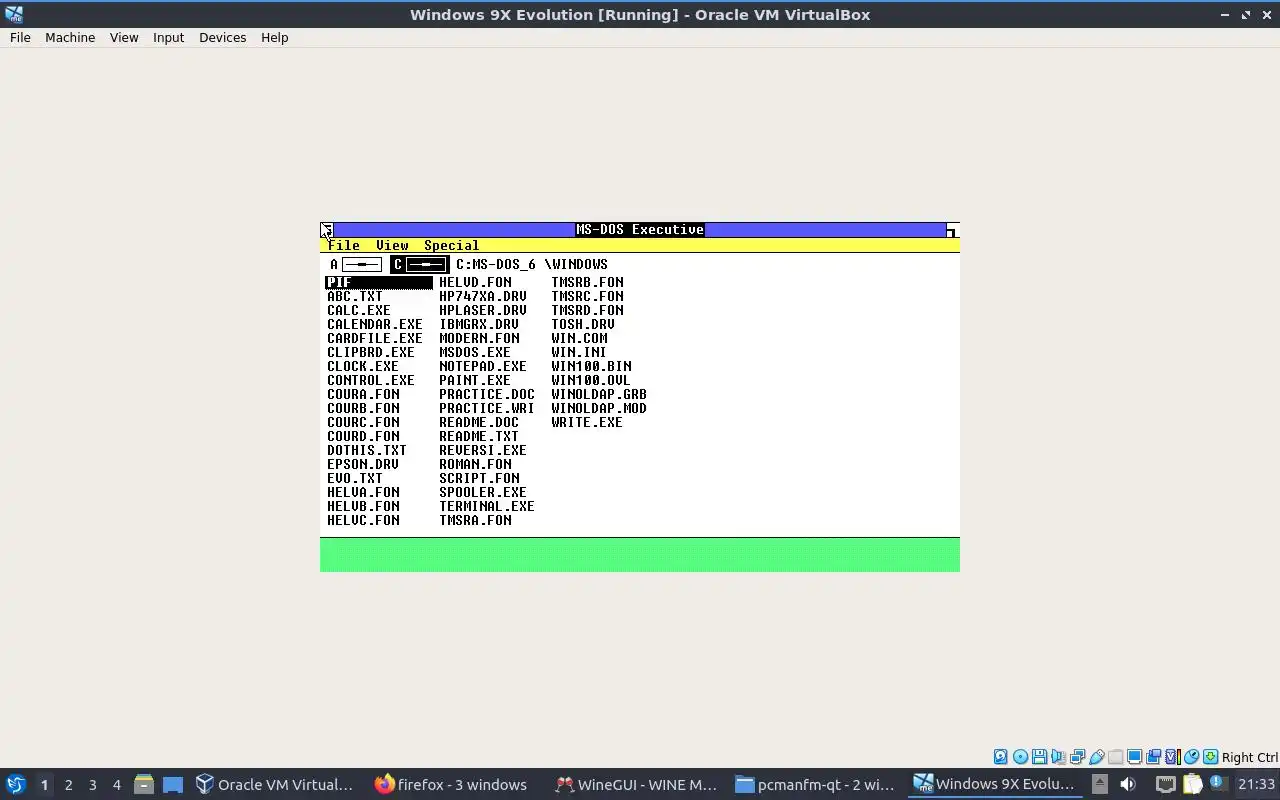Click VirtualBox optical disc status icon
Image resolution: width=1280 pixels, height=800 pixels.
click(x=1020, y=757)
